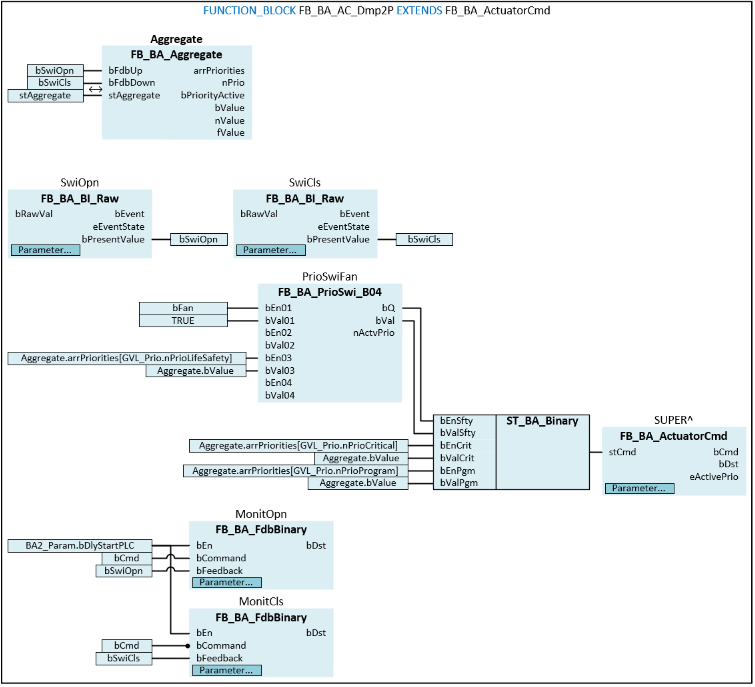755x687 pixels.
Task: Expand Parameter... in the MonitOpn block
Action: point(226,582)
